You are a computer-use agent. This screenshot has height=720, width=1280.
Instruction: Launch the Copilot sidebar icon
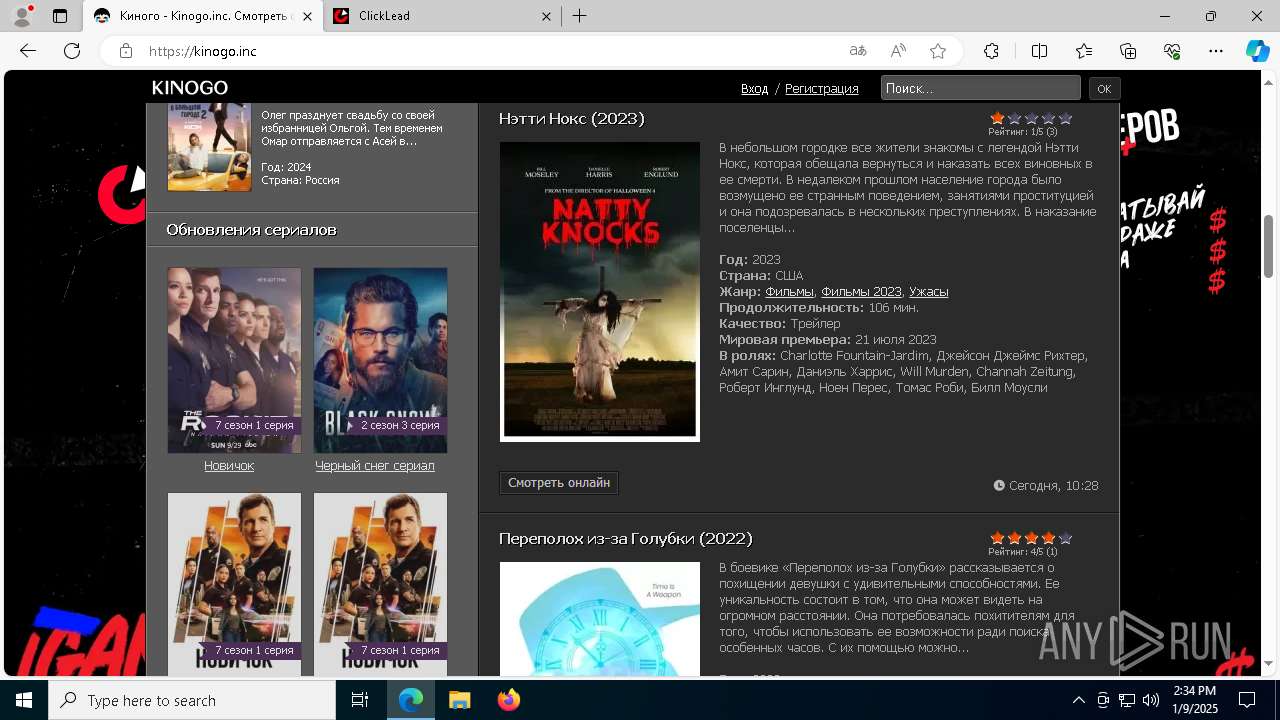(1257, 51)
